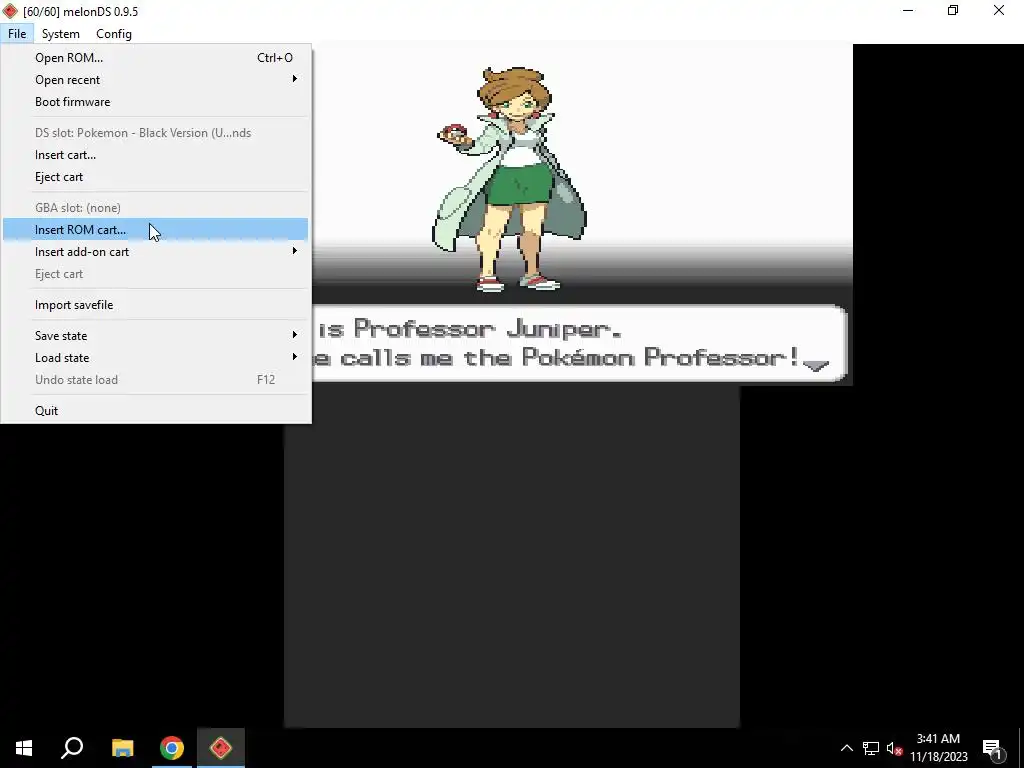The height and width of the screenshot is (768, 1024).
Task: Expand Insert add-on cart submenu
Action: click(155, 252)
